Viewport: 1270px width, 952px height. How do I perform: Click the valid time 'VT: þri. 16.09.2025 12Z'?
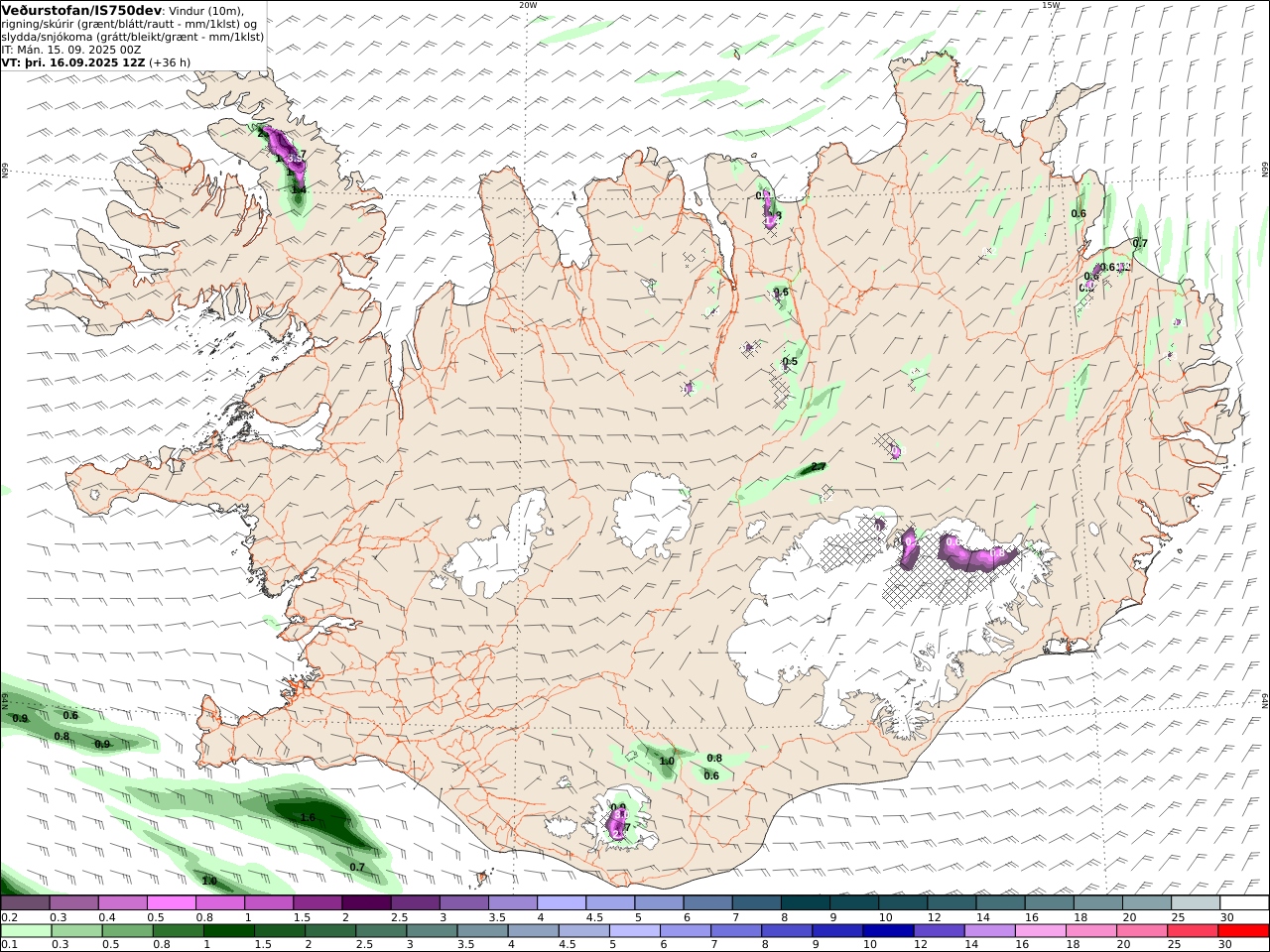coord(74,61)
